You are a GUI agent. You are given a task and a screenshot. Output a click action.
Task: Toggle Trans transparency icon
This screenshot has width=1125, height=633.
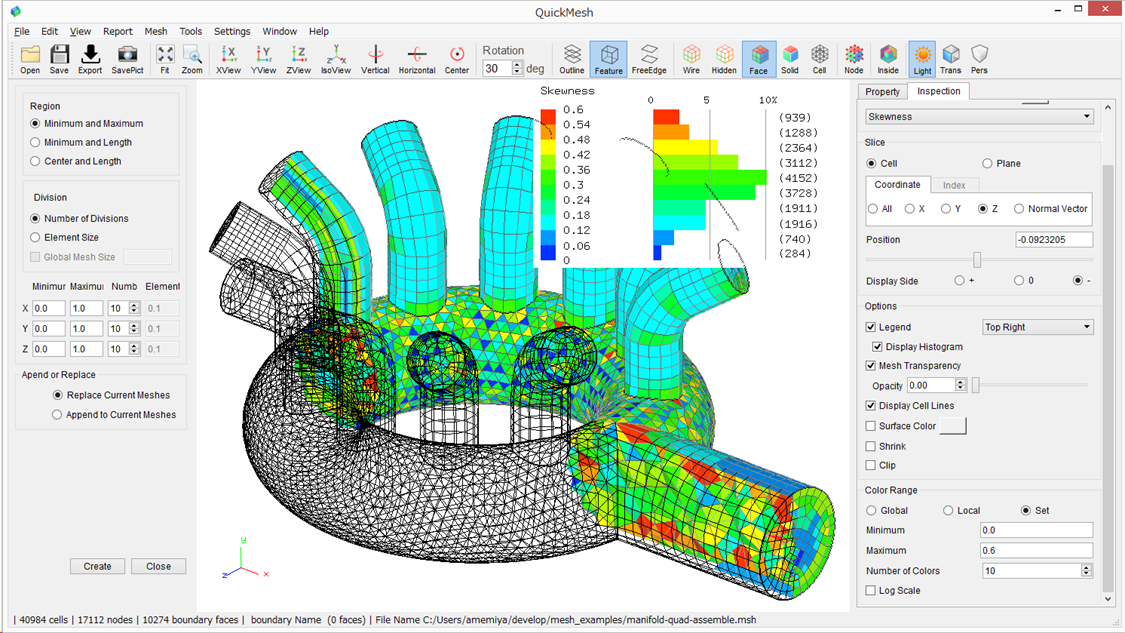tap(951, 59)
